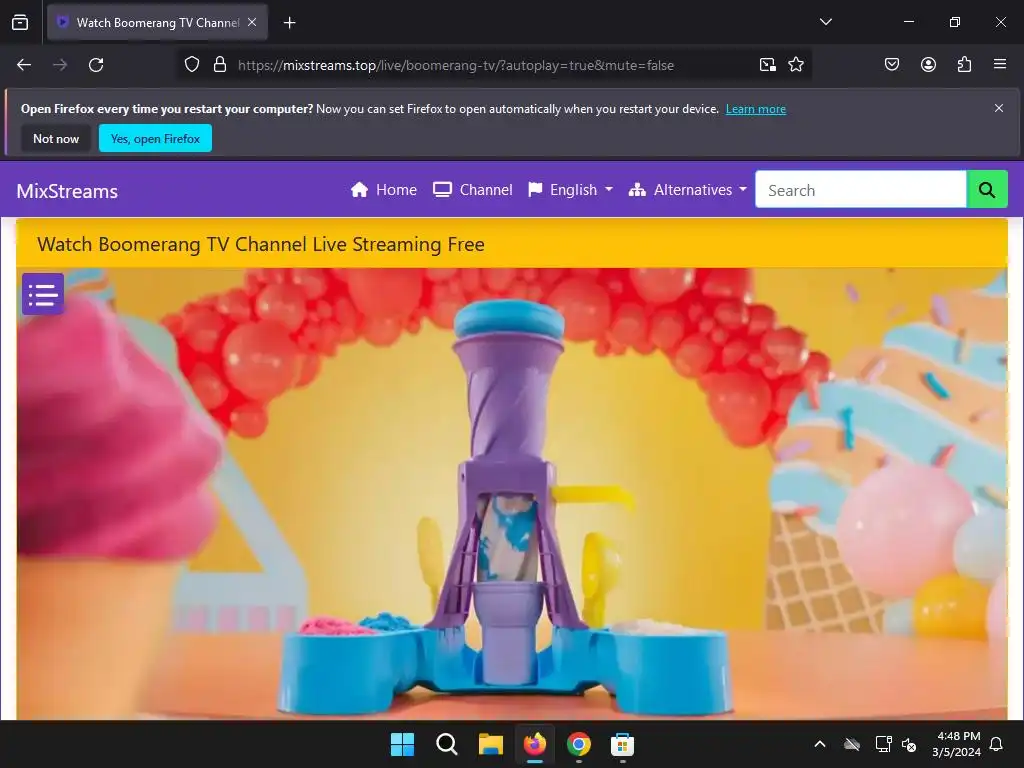Expand the English language dropdown
This screenshot has width=1024, height=768.
coord(570,190)
